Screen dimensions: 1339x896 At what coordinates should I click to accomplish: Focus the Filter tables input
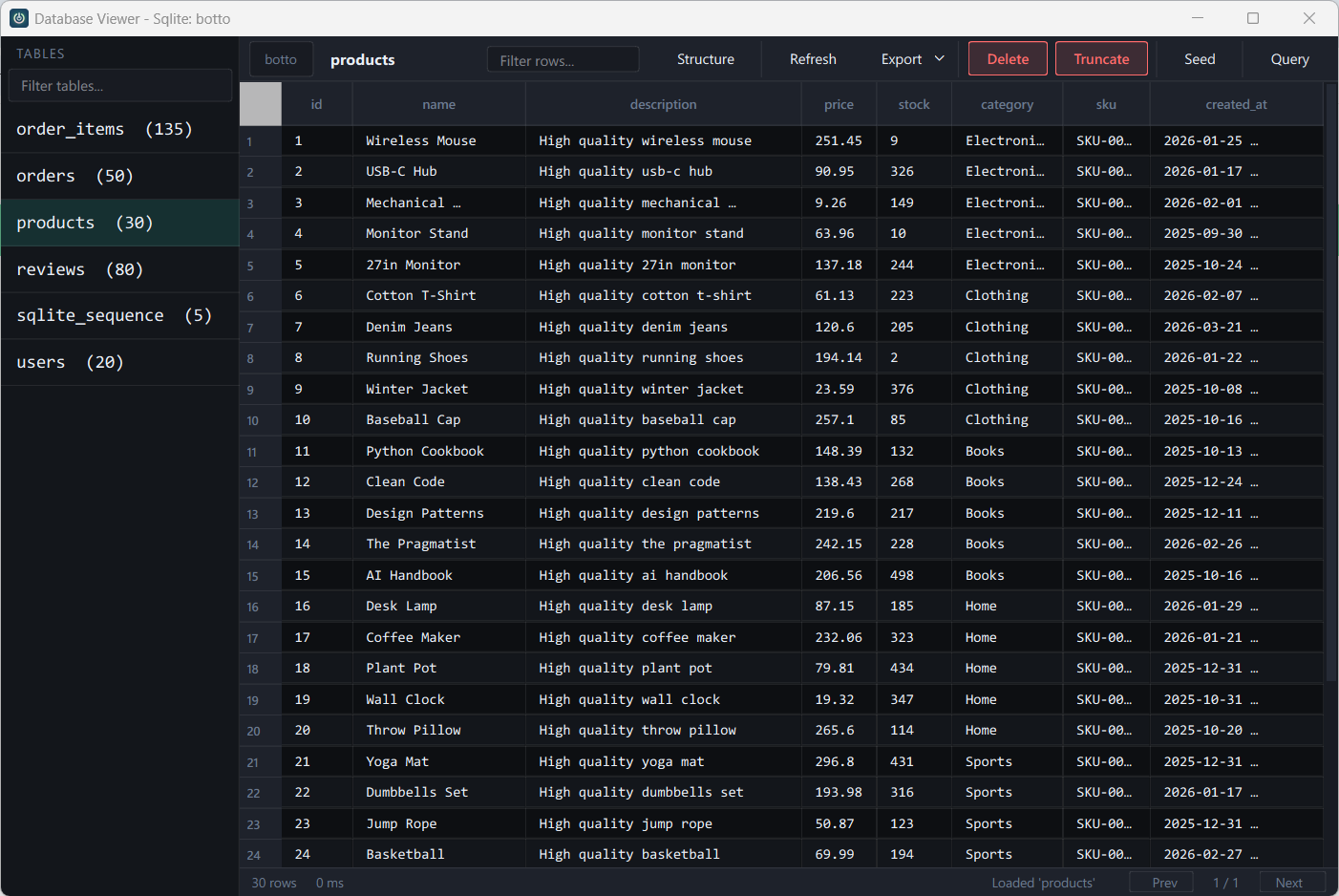click(x=120, y=86)
